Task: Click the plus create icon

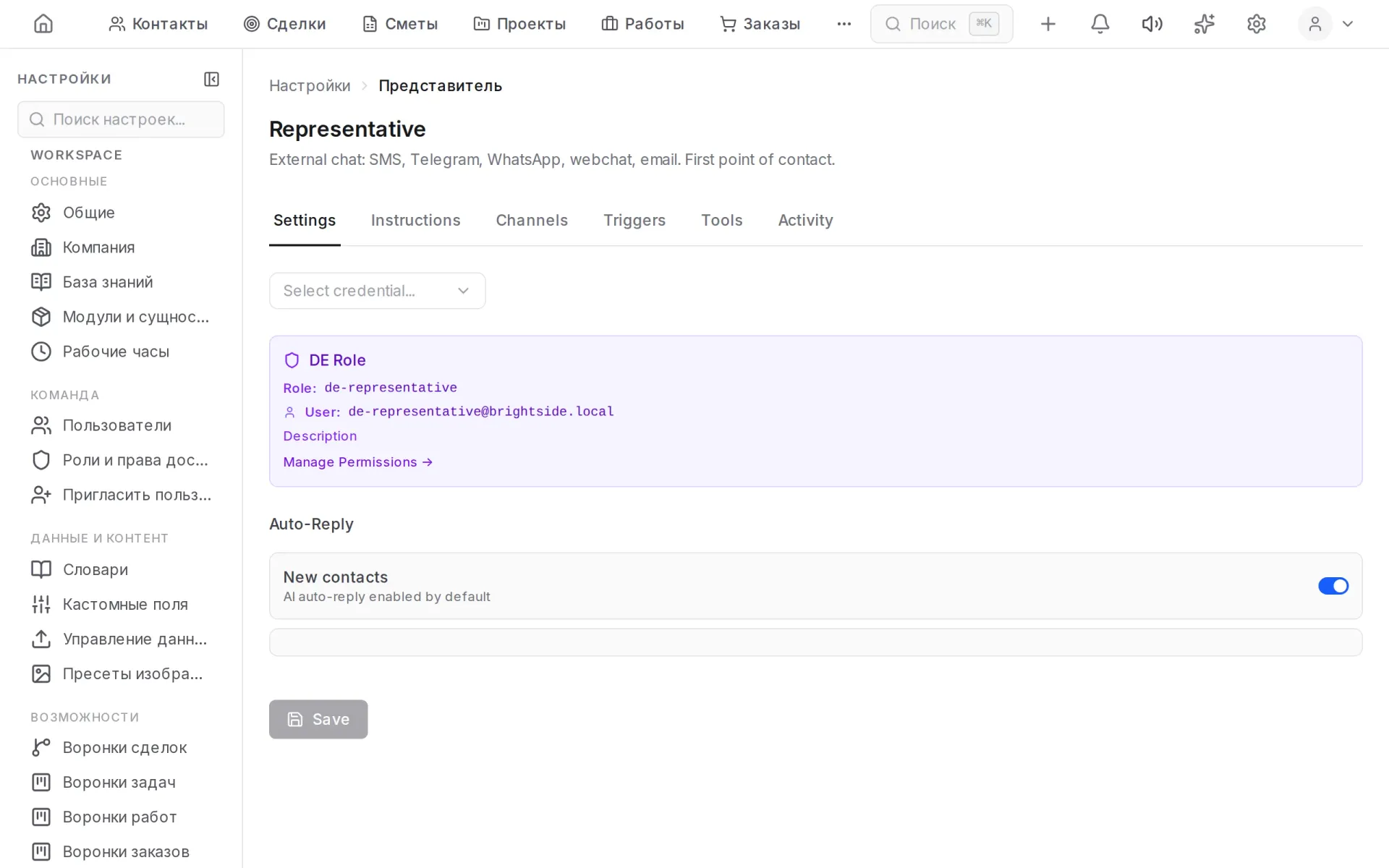Action: pyautogui.click(x=1048, y=24)
